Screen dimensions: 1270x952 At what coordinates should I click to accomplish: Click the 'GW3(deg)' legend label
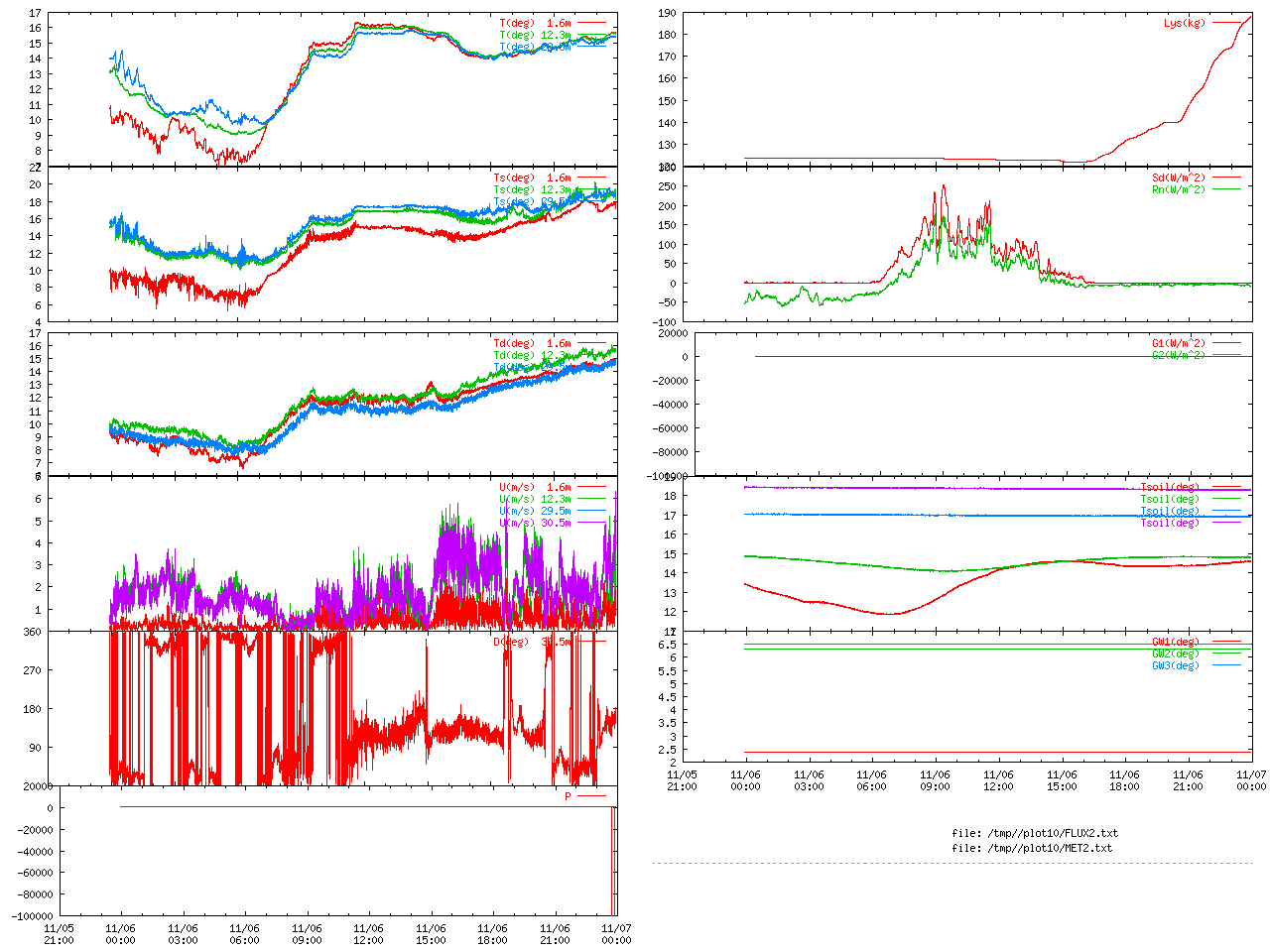tap(1176, 666)
